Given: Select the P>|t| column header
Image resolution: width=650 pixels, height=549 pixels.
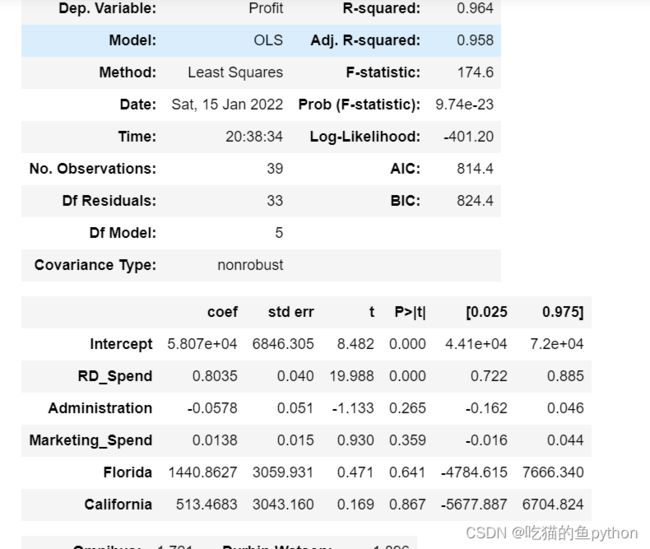Looking at the screenshot, I should click(410, 312).
